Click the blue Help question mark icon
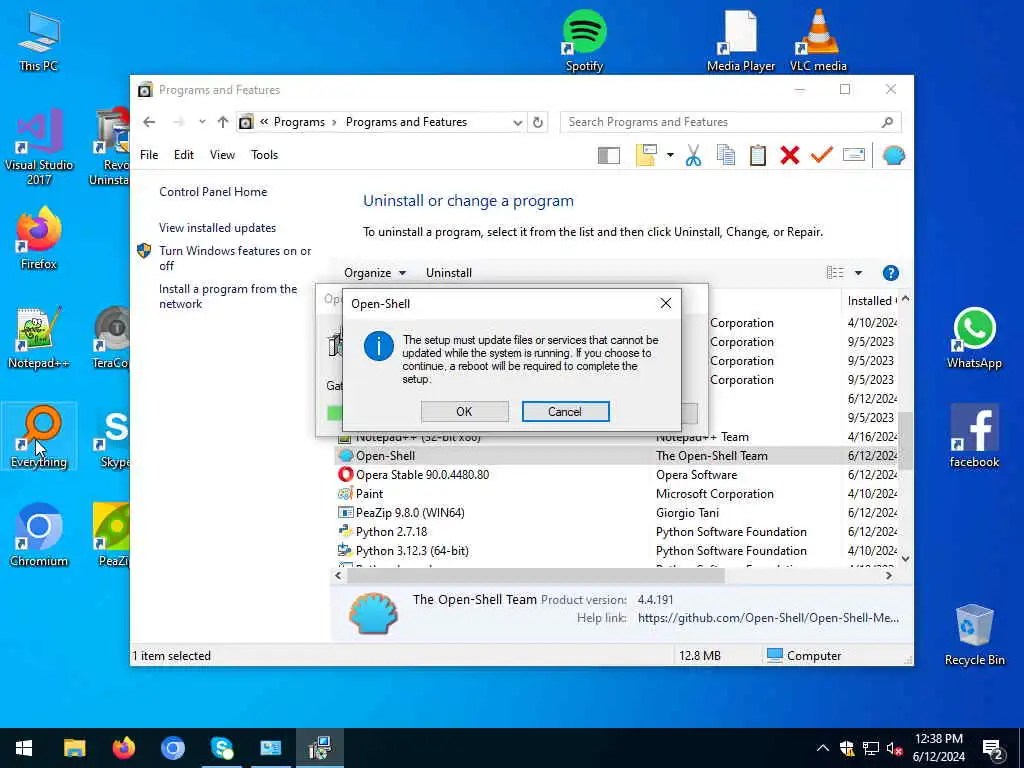 [x=891, y=273]
